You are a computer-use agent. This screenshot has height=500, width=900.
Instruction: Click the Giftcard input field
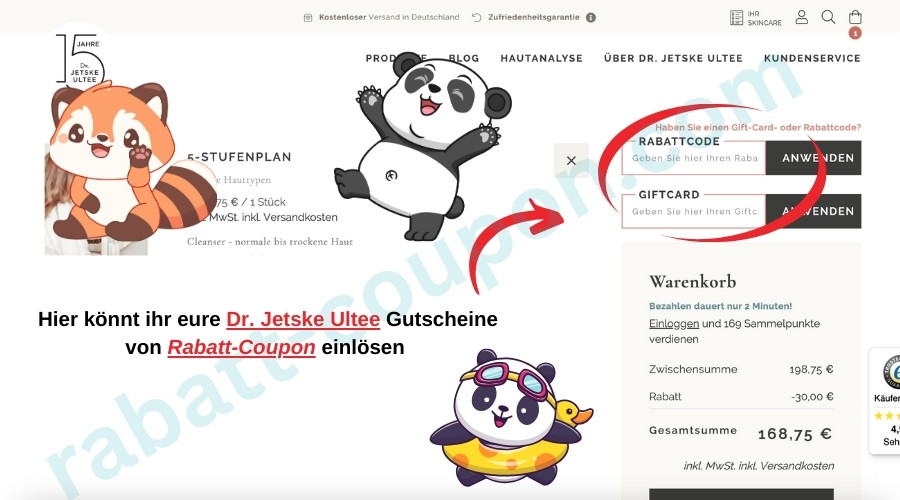click(694, 211)
